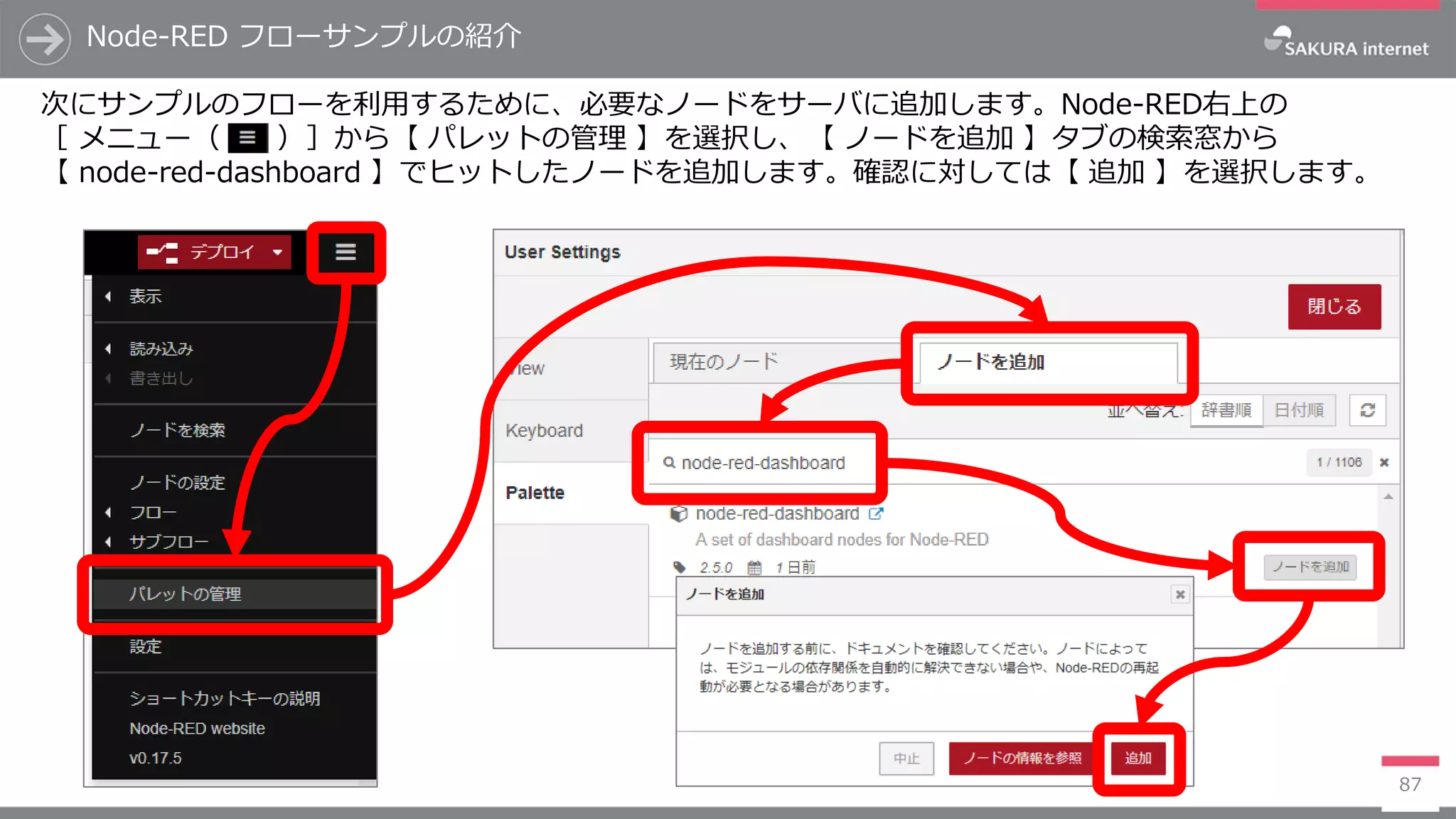Click the 1 日前 date label
Viewport: 1456px width, 819px height.
tap(796, 567)
